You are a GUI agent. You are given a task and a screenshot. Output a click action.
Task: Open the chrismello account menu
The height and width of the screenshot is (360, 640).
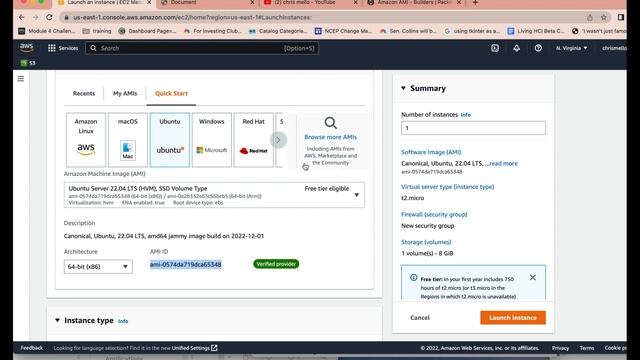click(614, 48)
